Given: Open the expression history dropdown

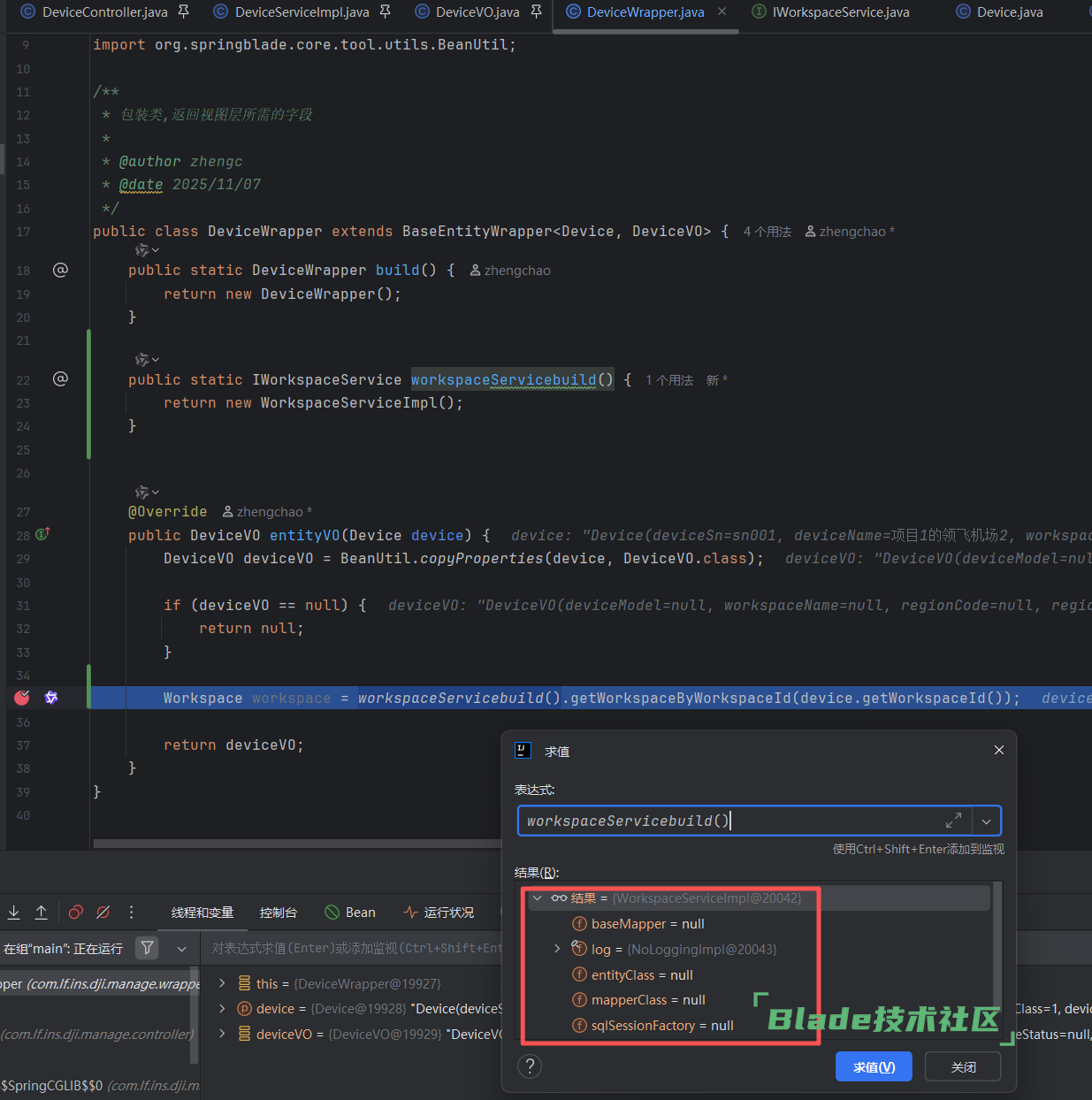Looking at the screenshot, I should 986,821.
